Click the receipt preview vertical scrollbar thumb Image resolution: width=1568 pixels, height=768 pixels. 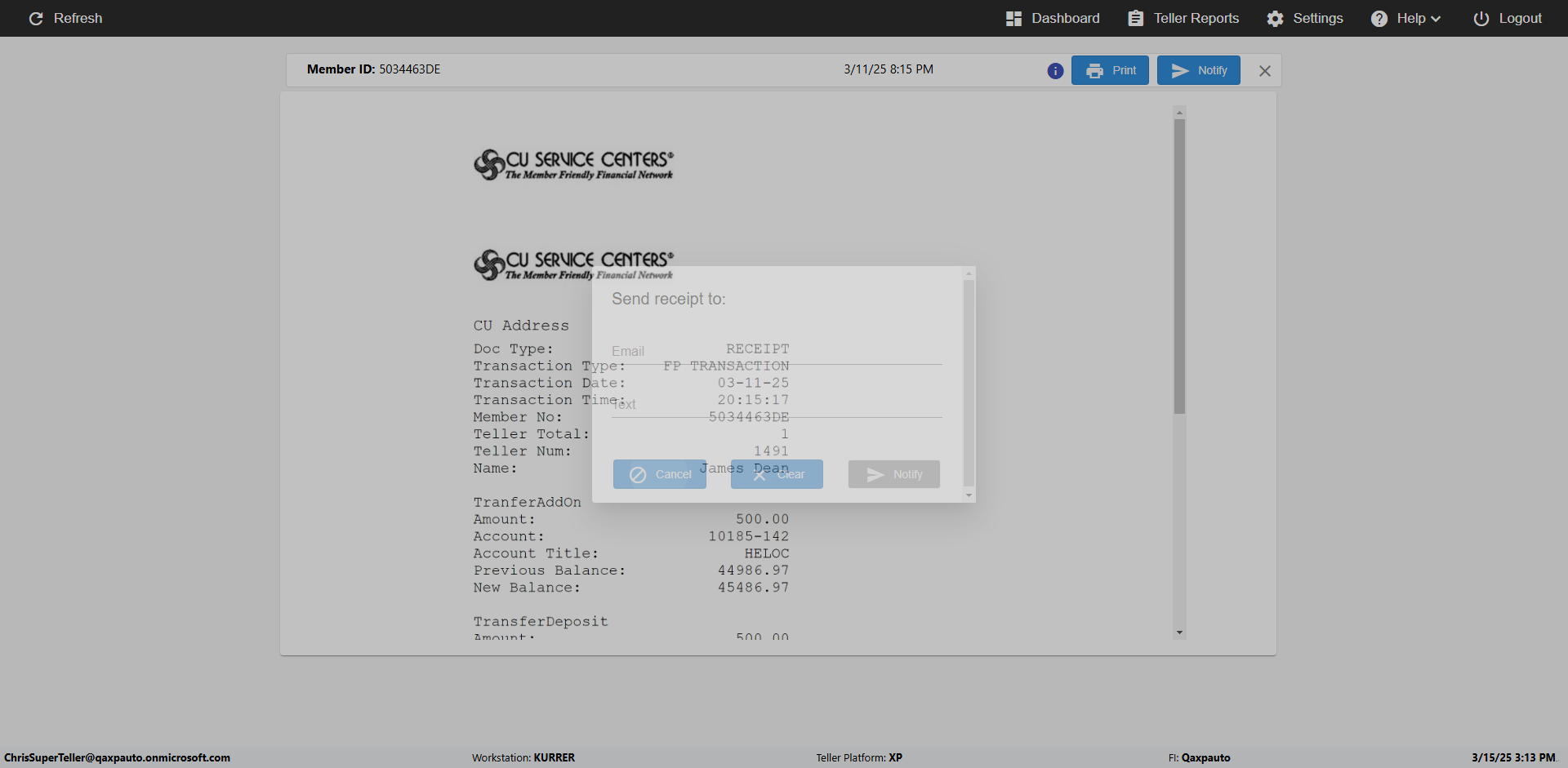(x=1179, y=266)
